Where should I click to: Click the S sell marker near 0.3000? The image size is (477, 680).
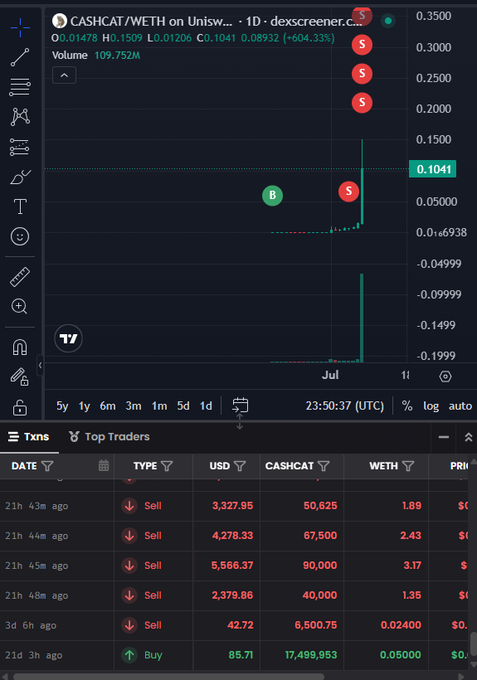[362, 45]
